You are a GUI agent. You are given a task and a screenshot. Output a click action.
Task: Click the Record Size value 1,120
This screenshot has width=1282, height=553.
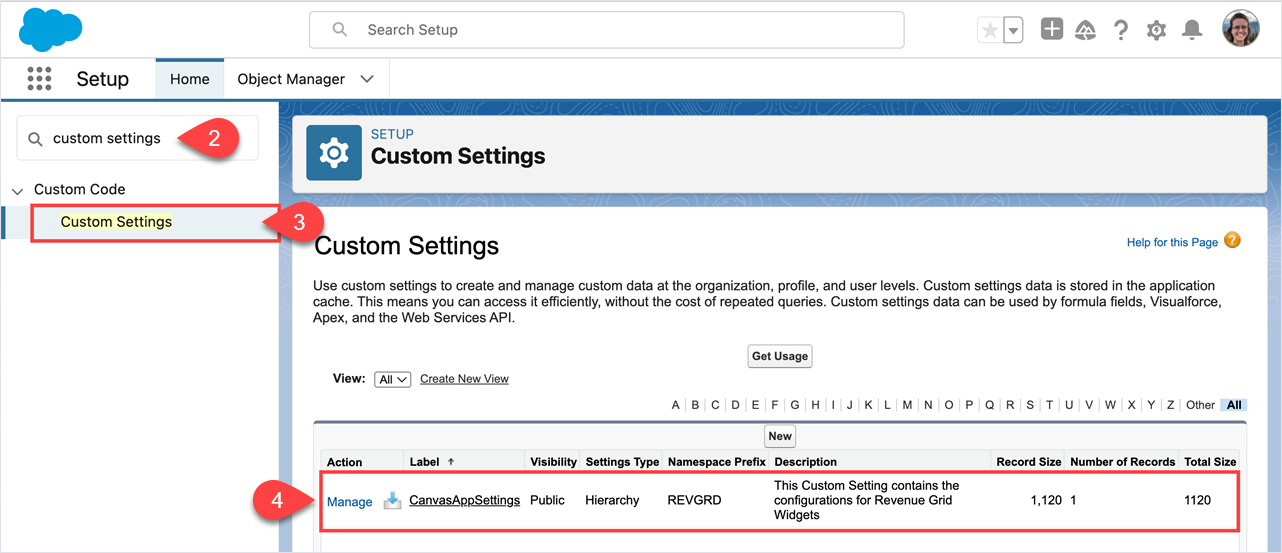coord(1045,500)
